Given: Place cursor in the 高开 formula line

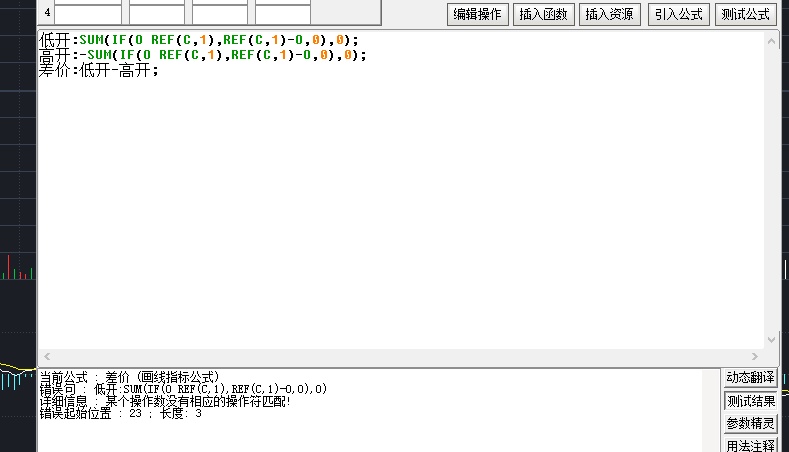Looking at the screenshot, I should [x=203, y=55].
